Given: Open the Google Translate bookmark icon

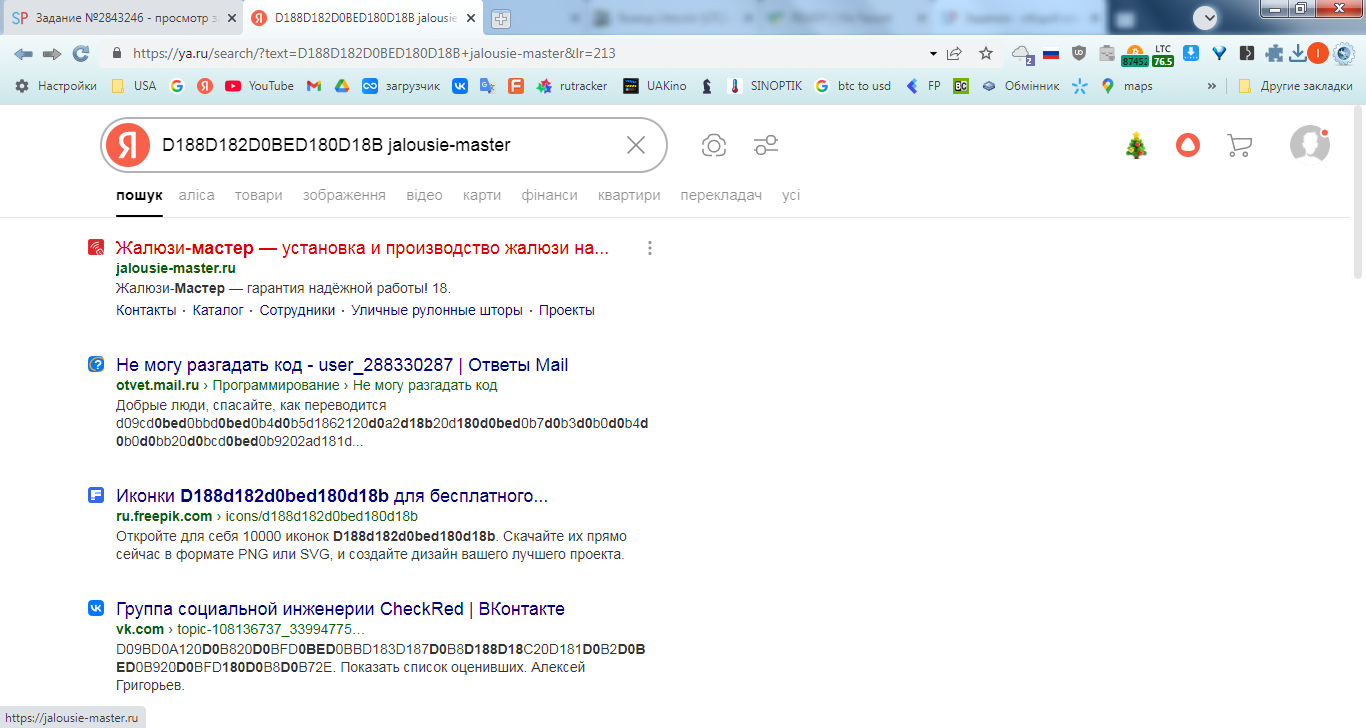Looking at the screenshot, I should coord(488,86).
